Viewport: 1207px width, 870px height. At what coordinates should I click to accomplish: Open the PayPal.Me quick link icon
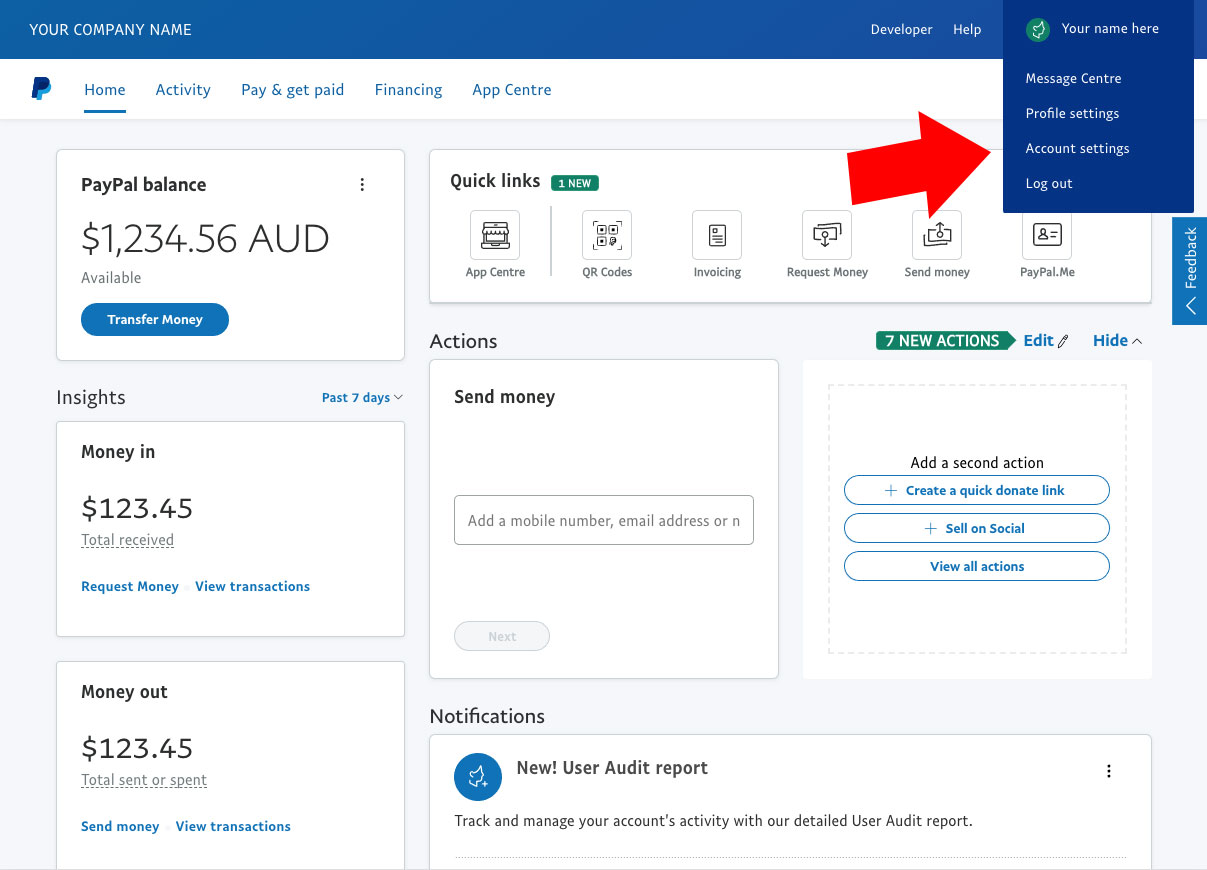[1047, 235]
